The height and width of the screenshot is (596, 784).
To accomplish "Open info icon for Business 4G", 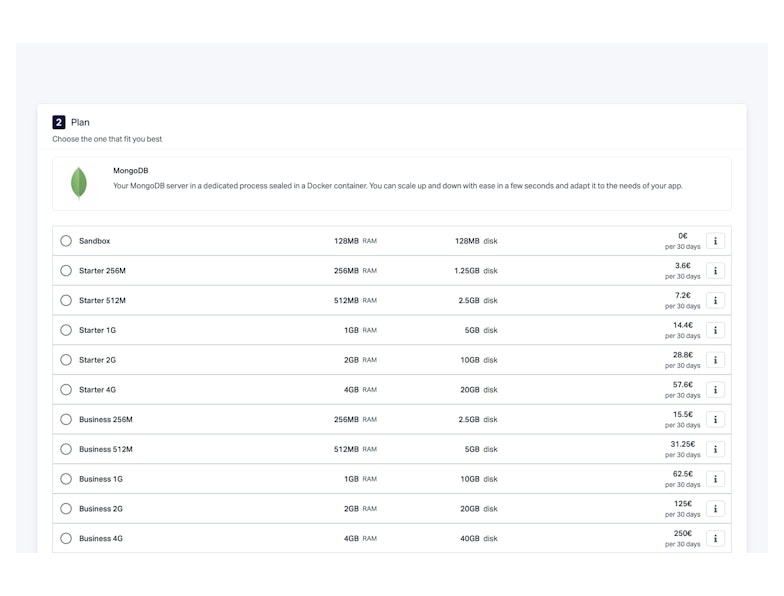I will coord(715,538).
